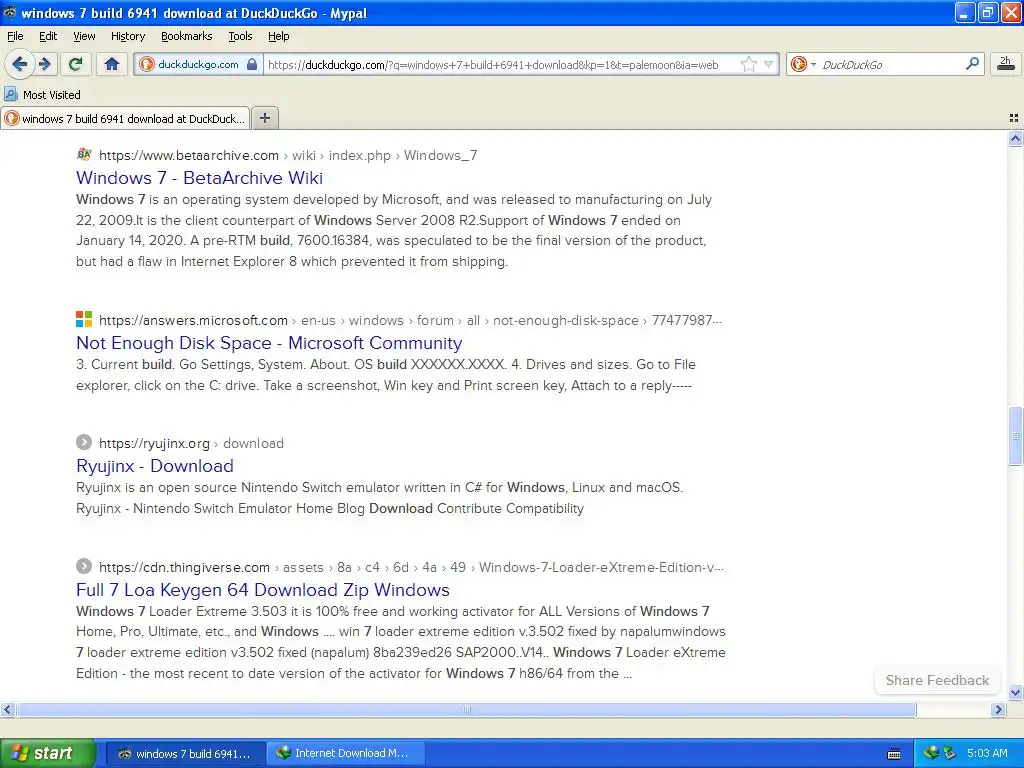
Task: Click the thingiverse result placeholder favicon
Action: tap(84, 566)
